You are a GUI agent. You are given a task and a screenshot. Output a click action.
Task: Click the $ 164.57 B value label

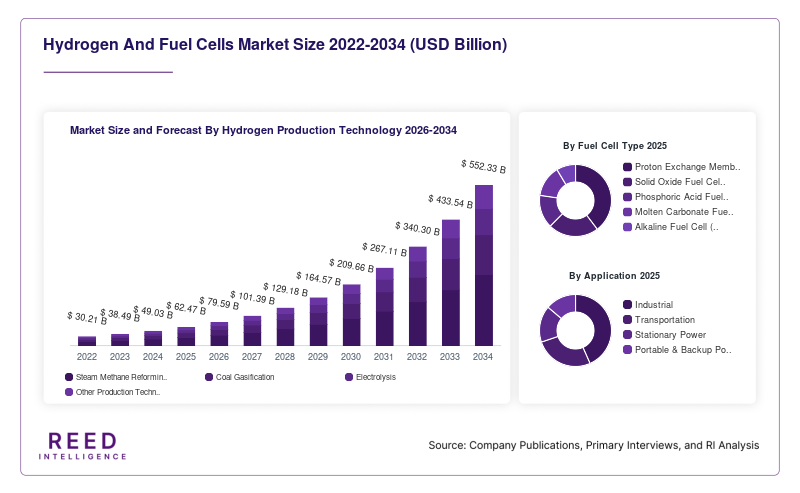click(318, 279)
